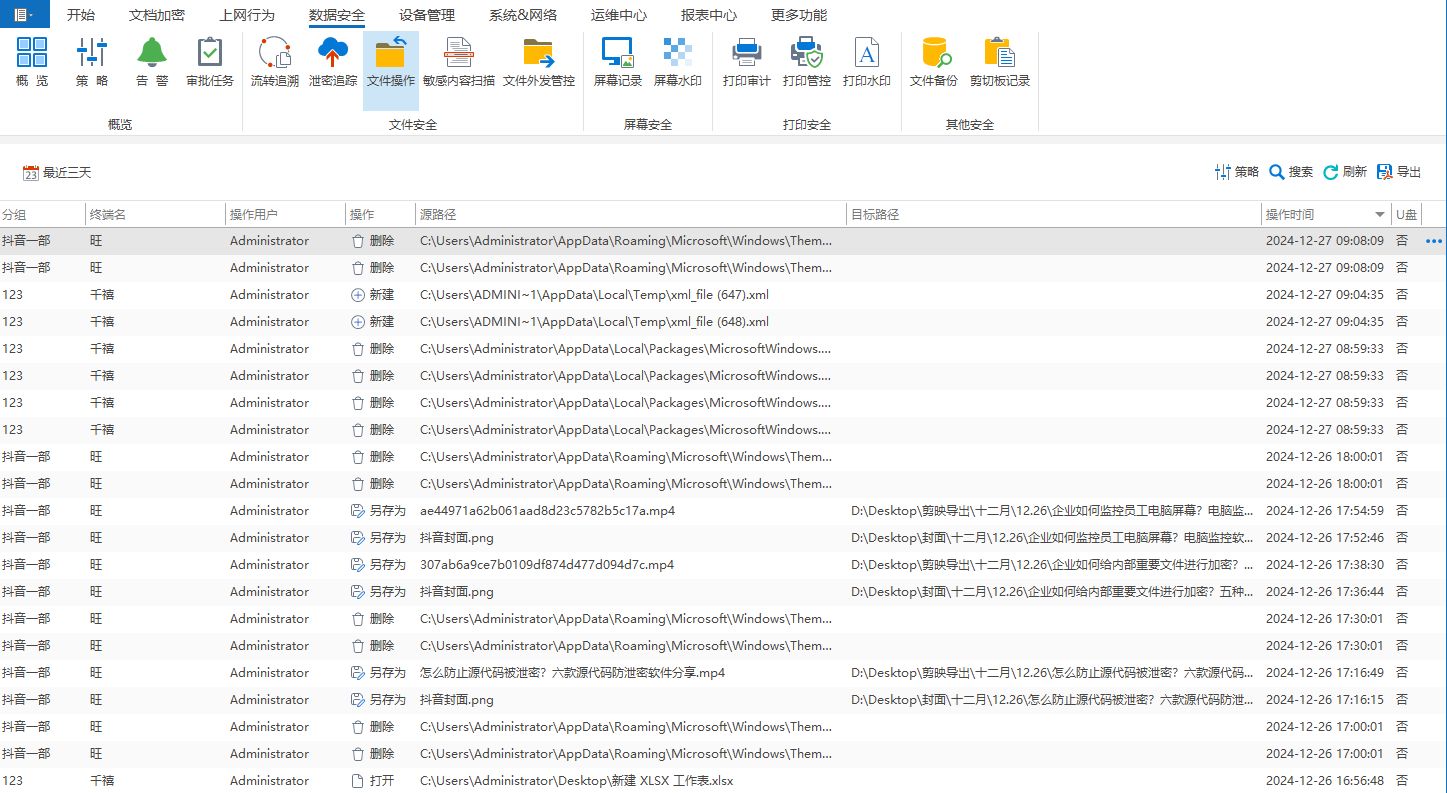
Task: Click the 刷新 refresh button
Action: (x=1344, y=172)
